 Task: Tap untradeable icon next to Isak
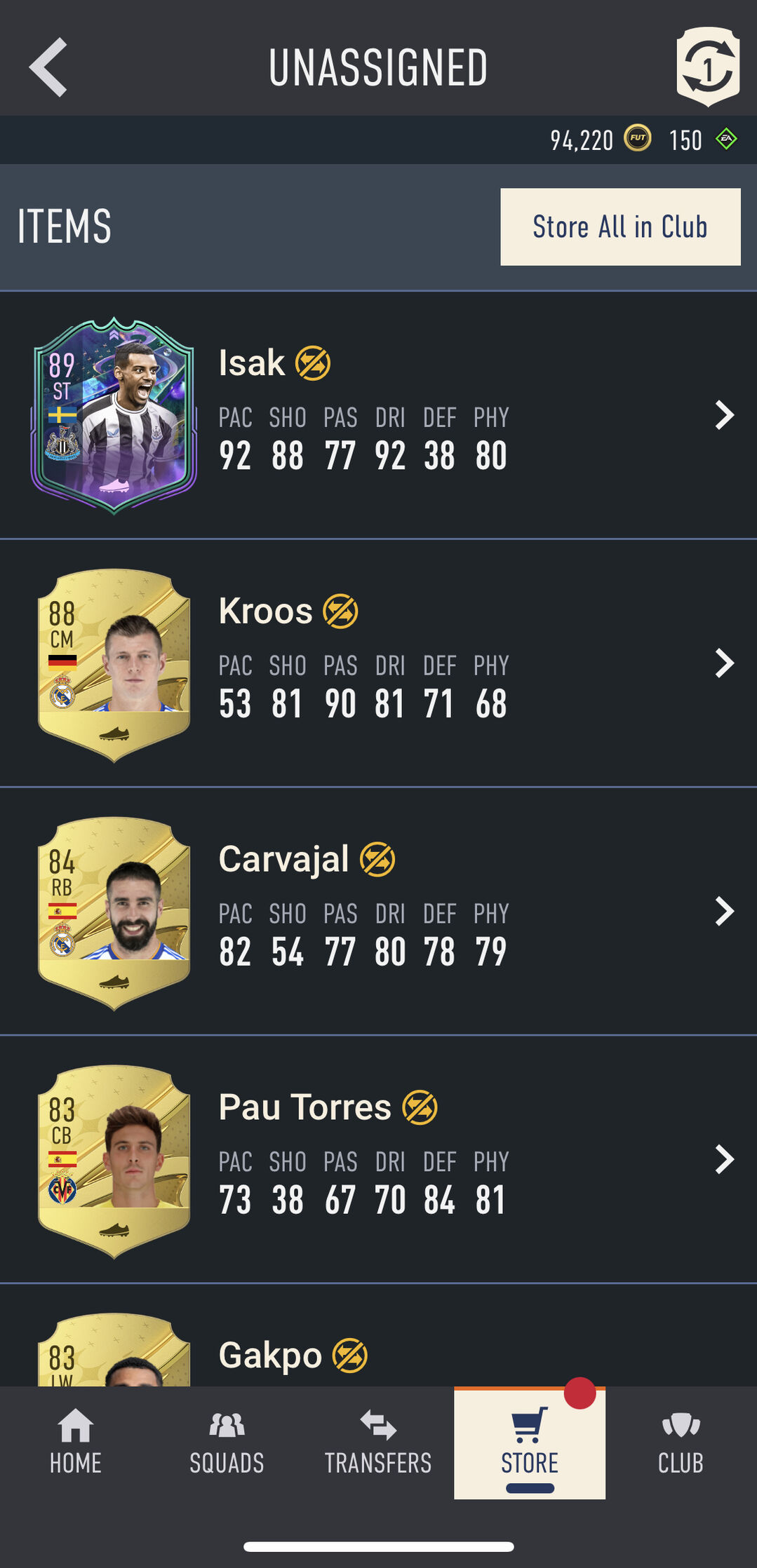(313, 363)
